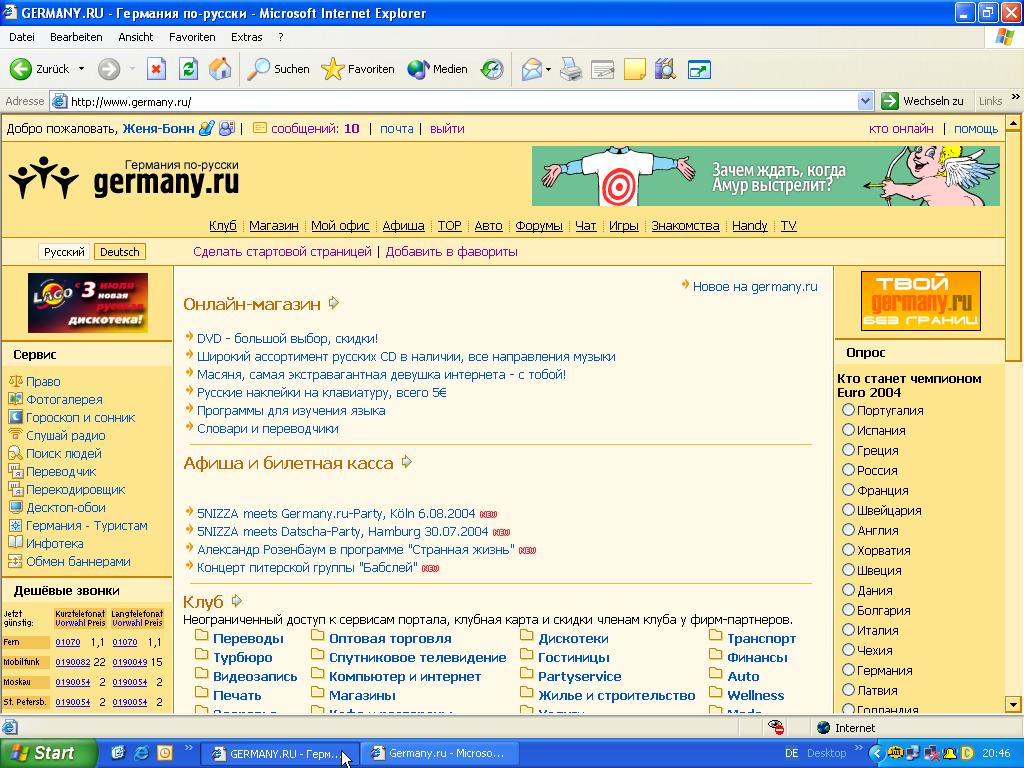Image resolution: width=1024 pixels, height=768 pixels.
Task: Open Outlook from the quick launch bar
Action: tap(165, 753)
